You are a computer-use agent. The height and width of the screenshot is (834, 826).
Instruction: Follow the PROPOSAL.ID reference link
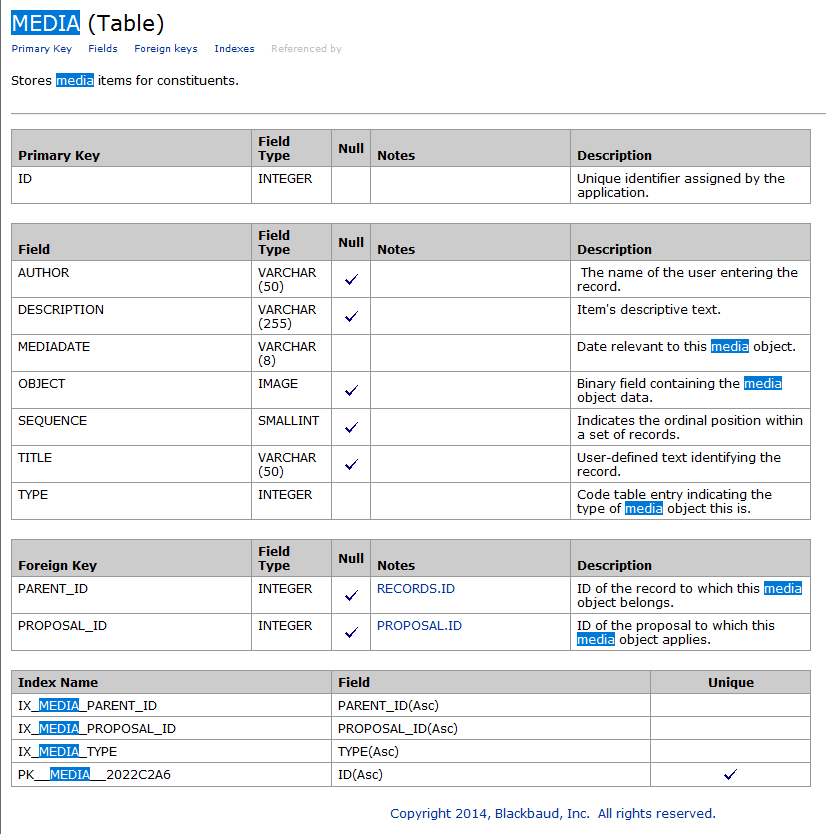click(419, 626)
